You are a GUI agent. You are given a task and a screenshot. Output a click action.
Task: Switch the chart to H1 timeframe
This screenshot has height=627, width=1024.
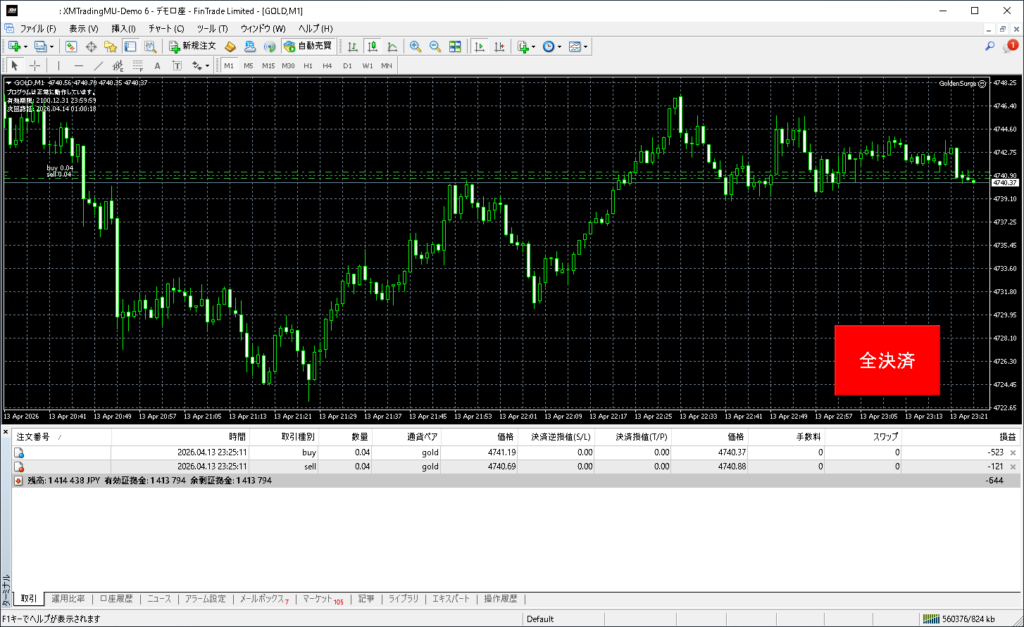[x=308, y=65]
